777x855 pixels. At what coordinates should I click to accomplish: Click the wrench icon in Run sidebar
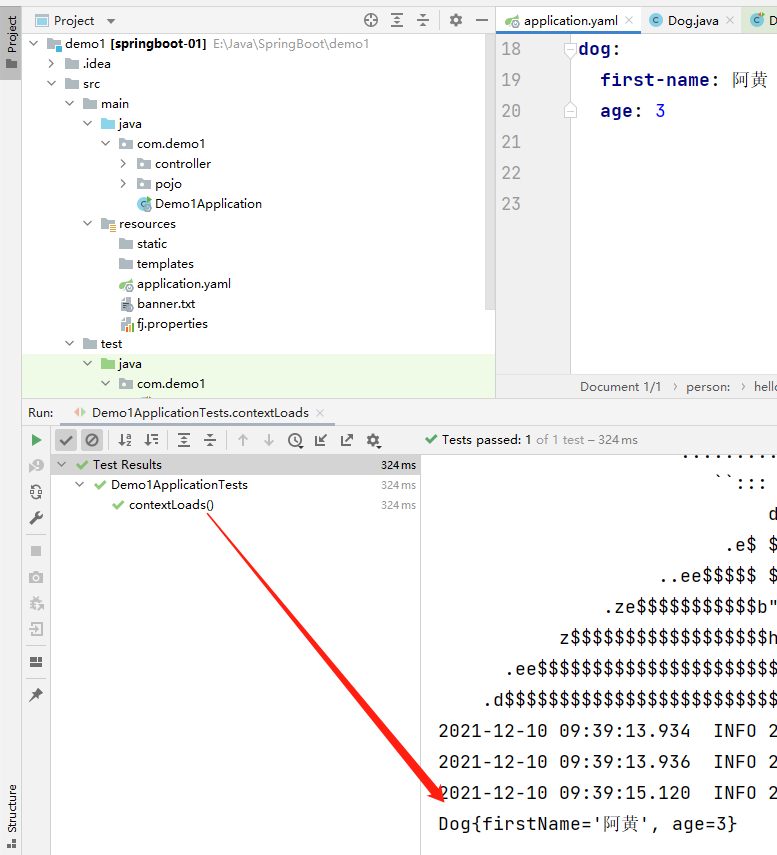click(x=36, y=518)
